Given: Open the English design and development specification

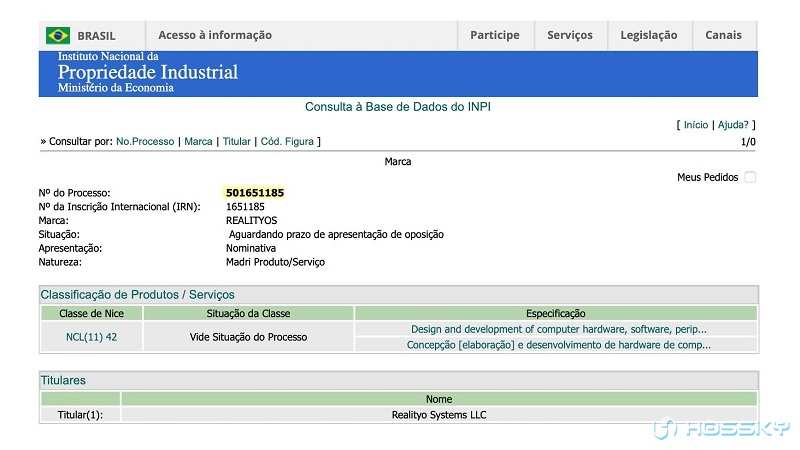Looking at the screenshot, I should click(559, 329).
